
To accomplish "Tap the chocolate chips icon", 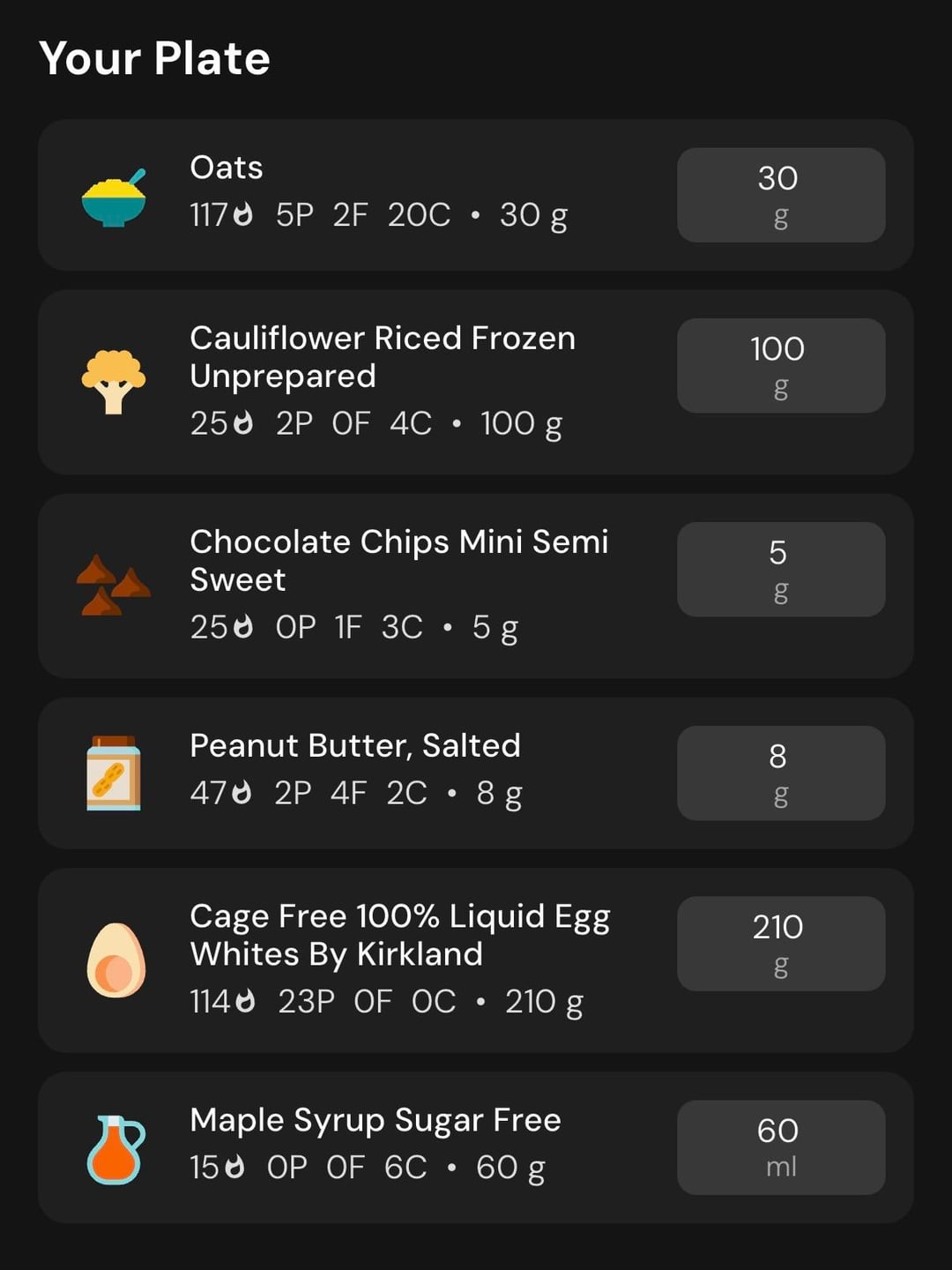I will (114, 585).
